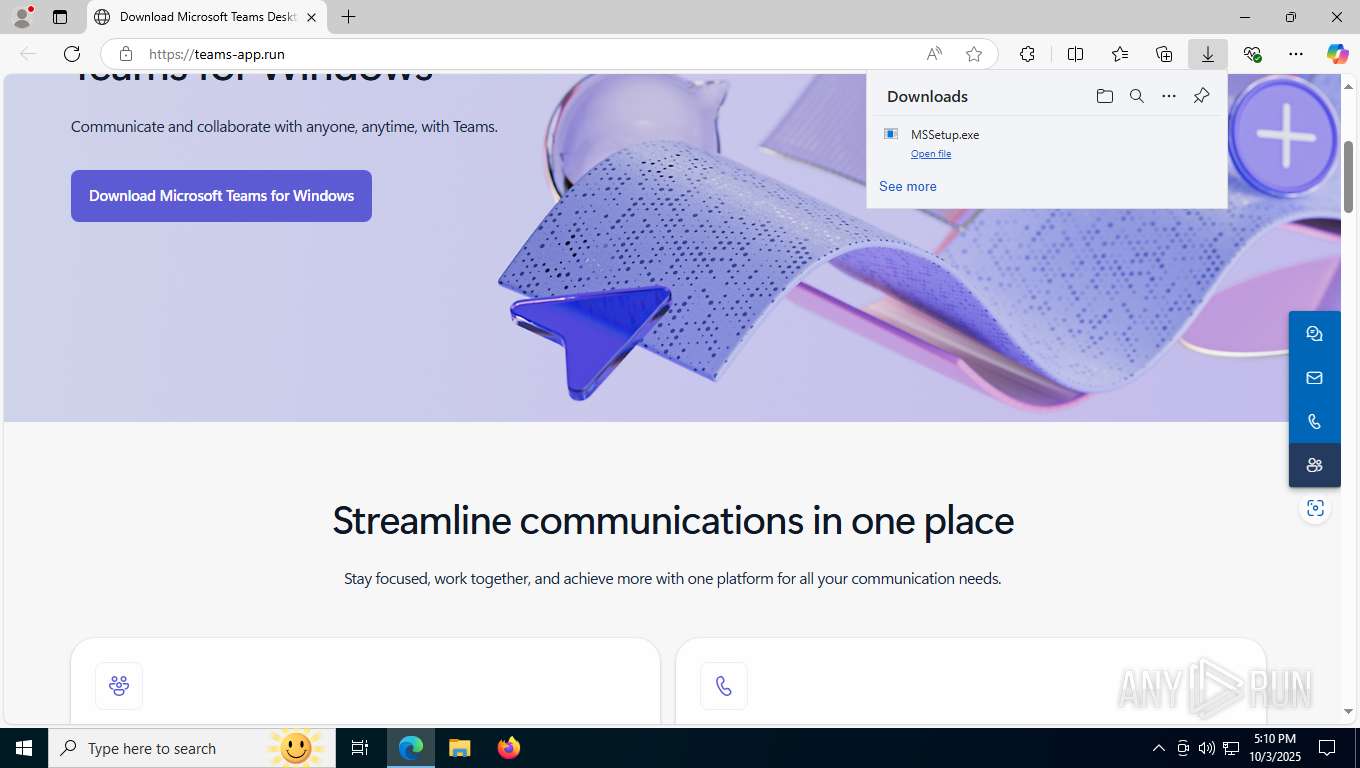
Task: View site information lock icon
Action: click(125, 54)
